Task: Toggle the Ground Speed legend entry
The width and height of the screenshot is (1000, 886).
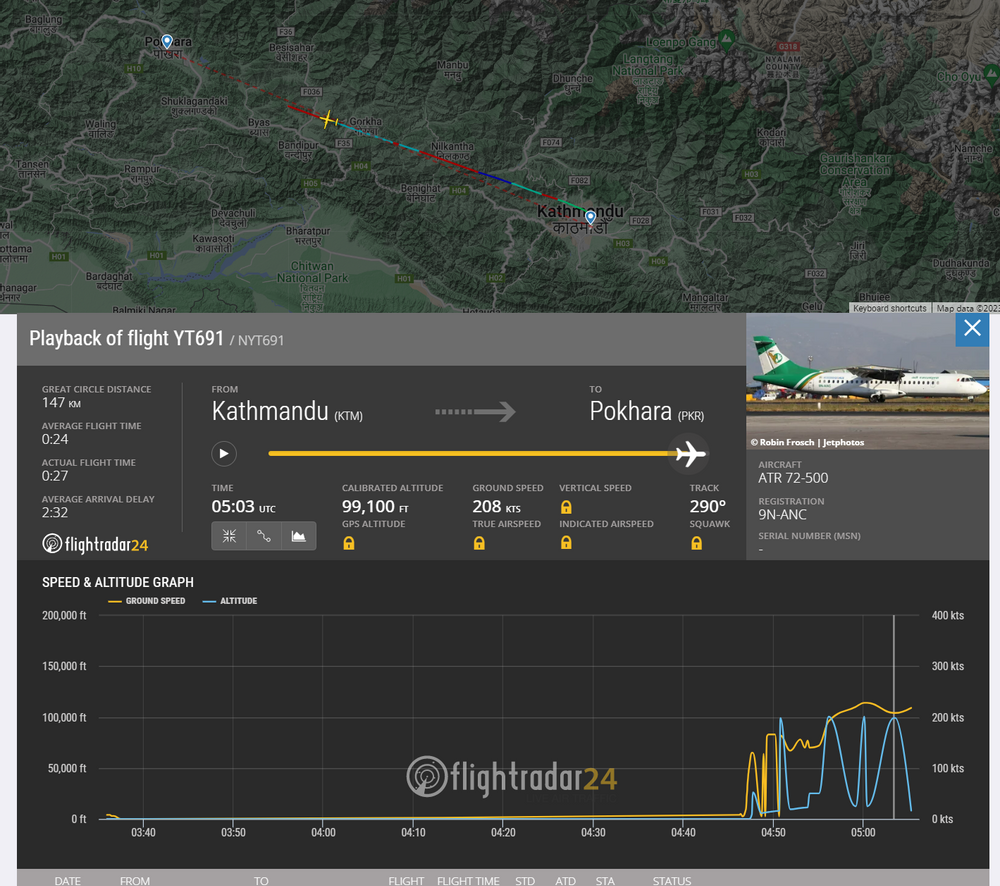Action: click(147, 601)
